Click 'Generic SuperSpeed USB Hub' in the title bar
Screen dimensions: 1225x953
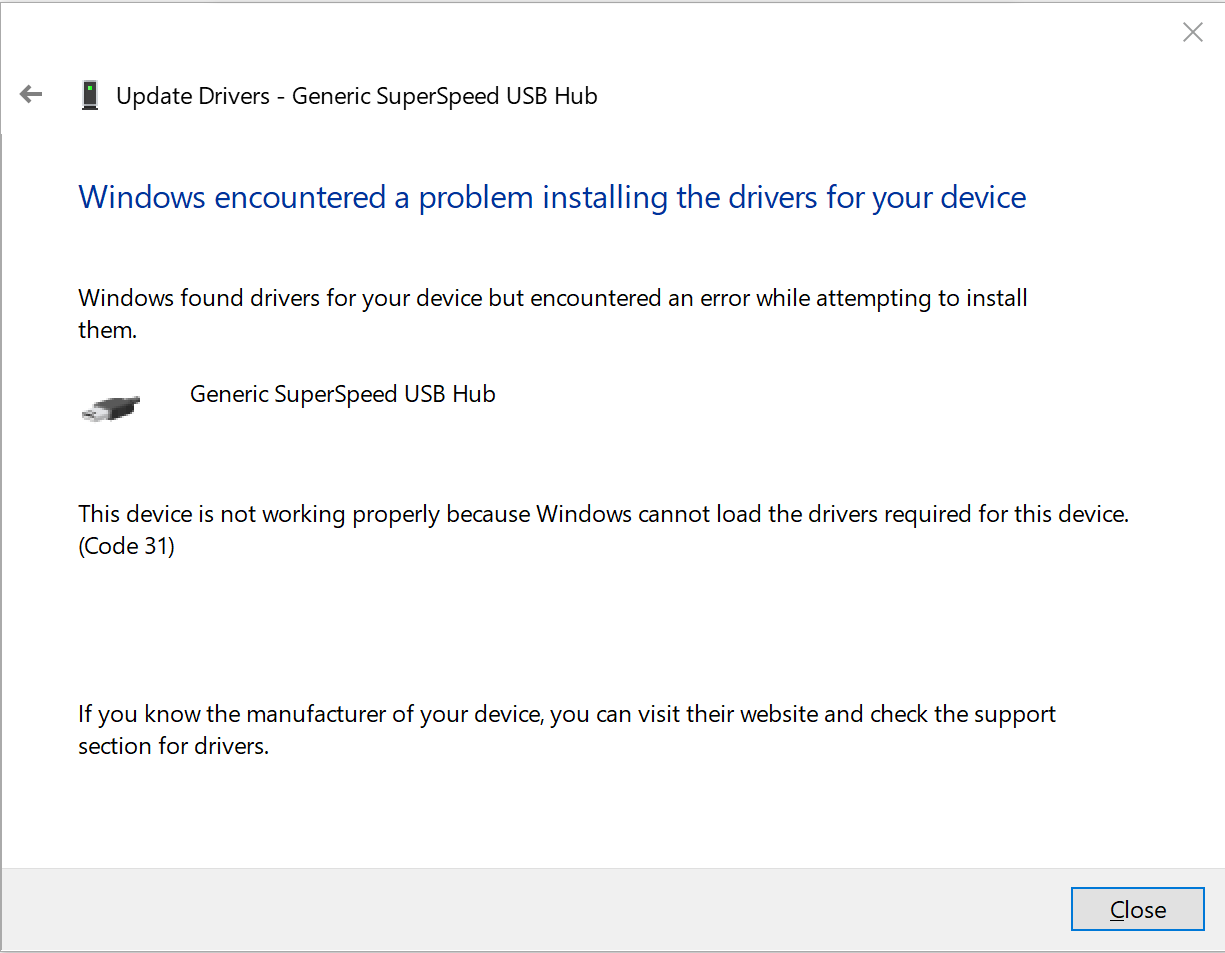click(x=445, y=96)
